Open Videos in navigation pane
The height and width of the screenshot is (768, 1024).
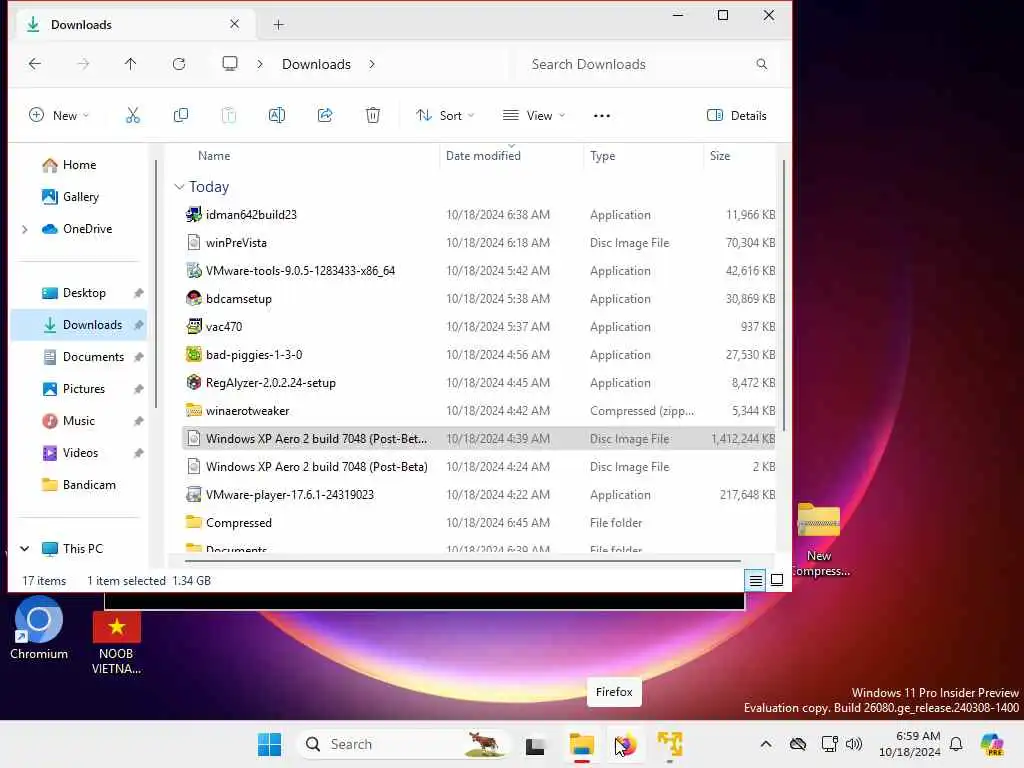[80, 453]
